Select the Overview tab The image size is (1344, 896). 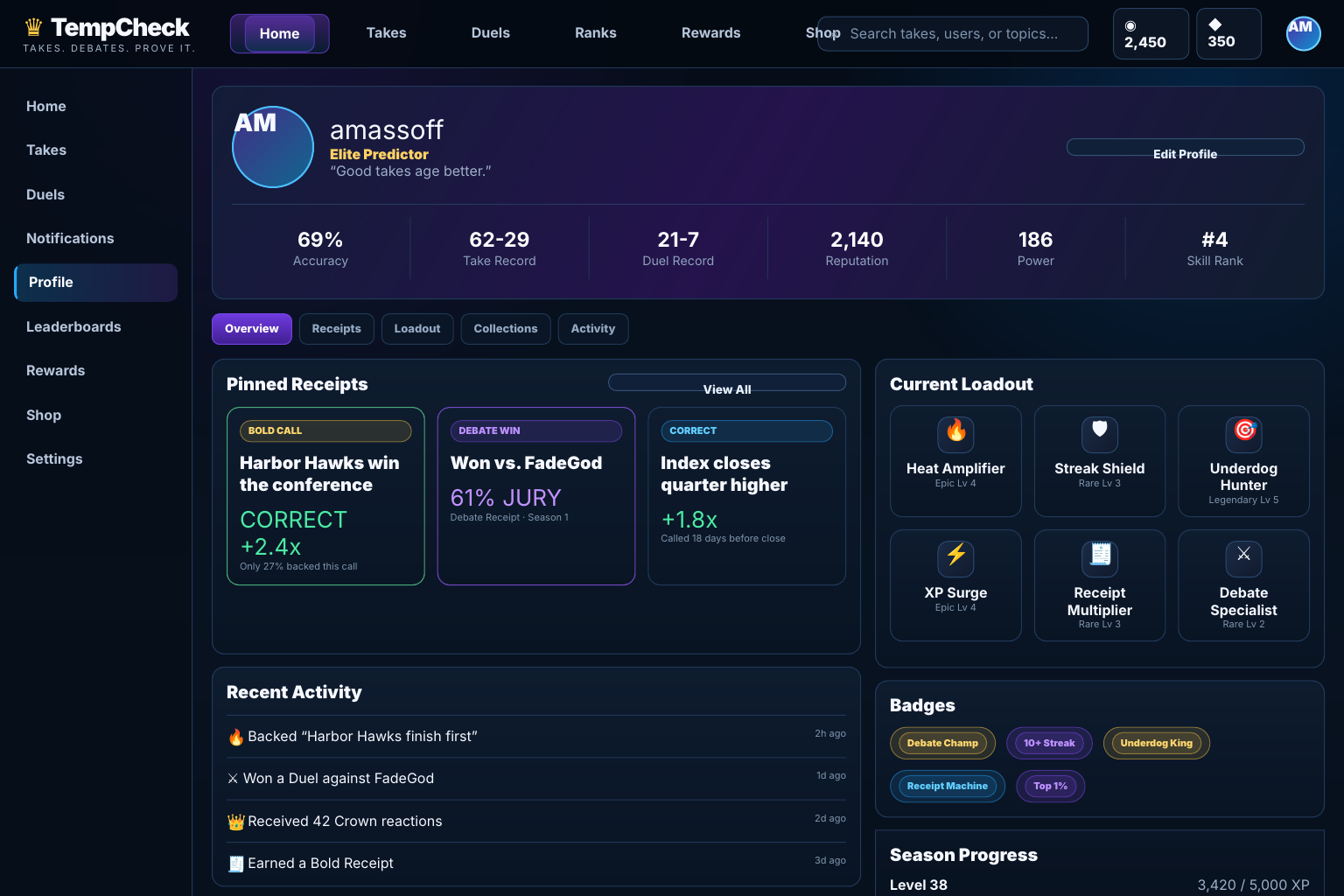tap(252, 329)
